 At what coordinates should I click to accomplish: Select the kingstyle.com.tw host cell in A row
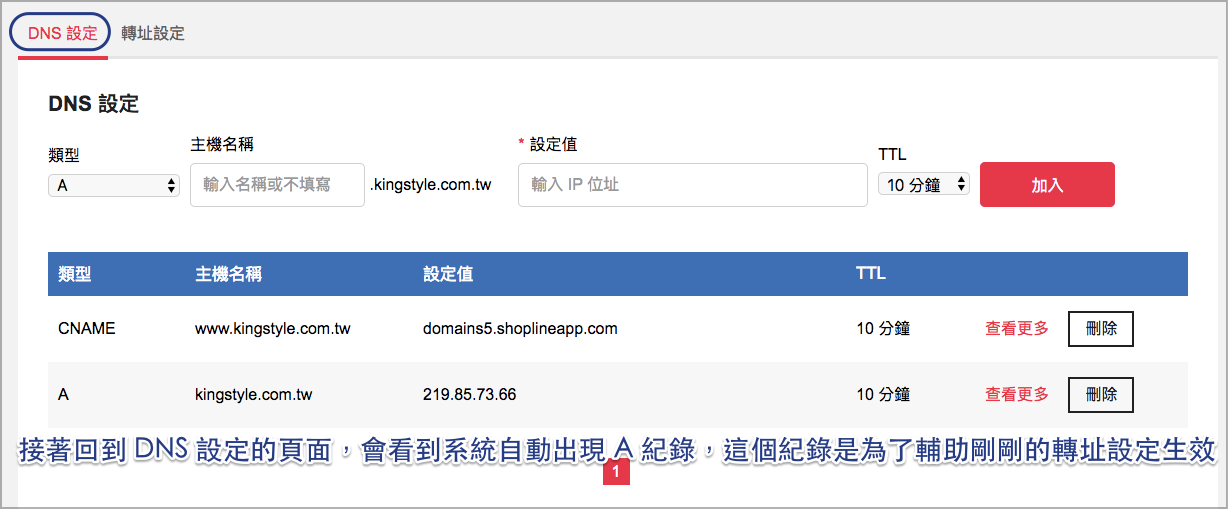[x=254, y=394]
